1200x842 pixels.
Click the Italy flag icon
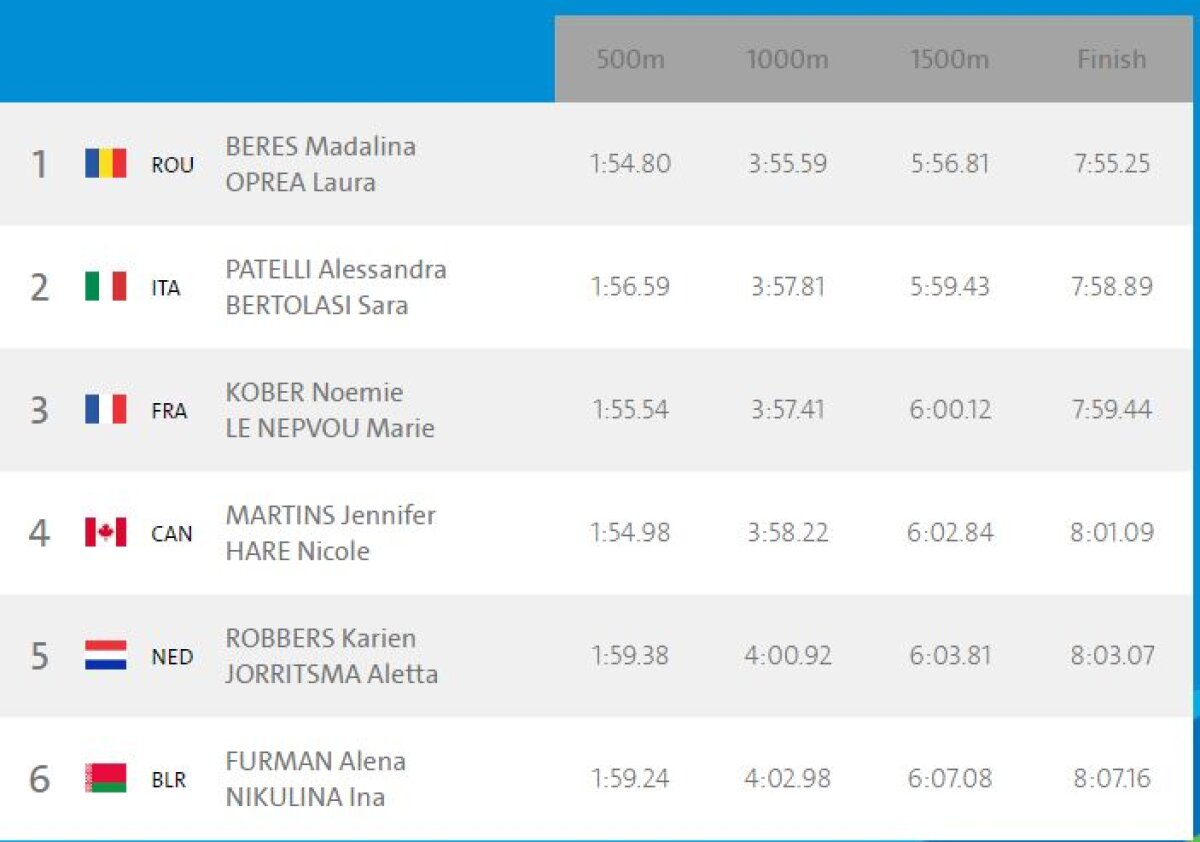(105, 287)
